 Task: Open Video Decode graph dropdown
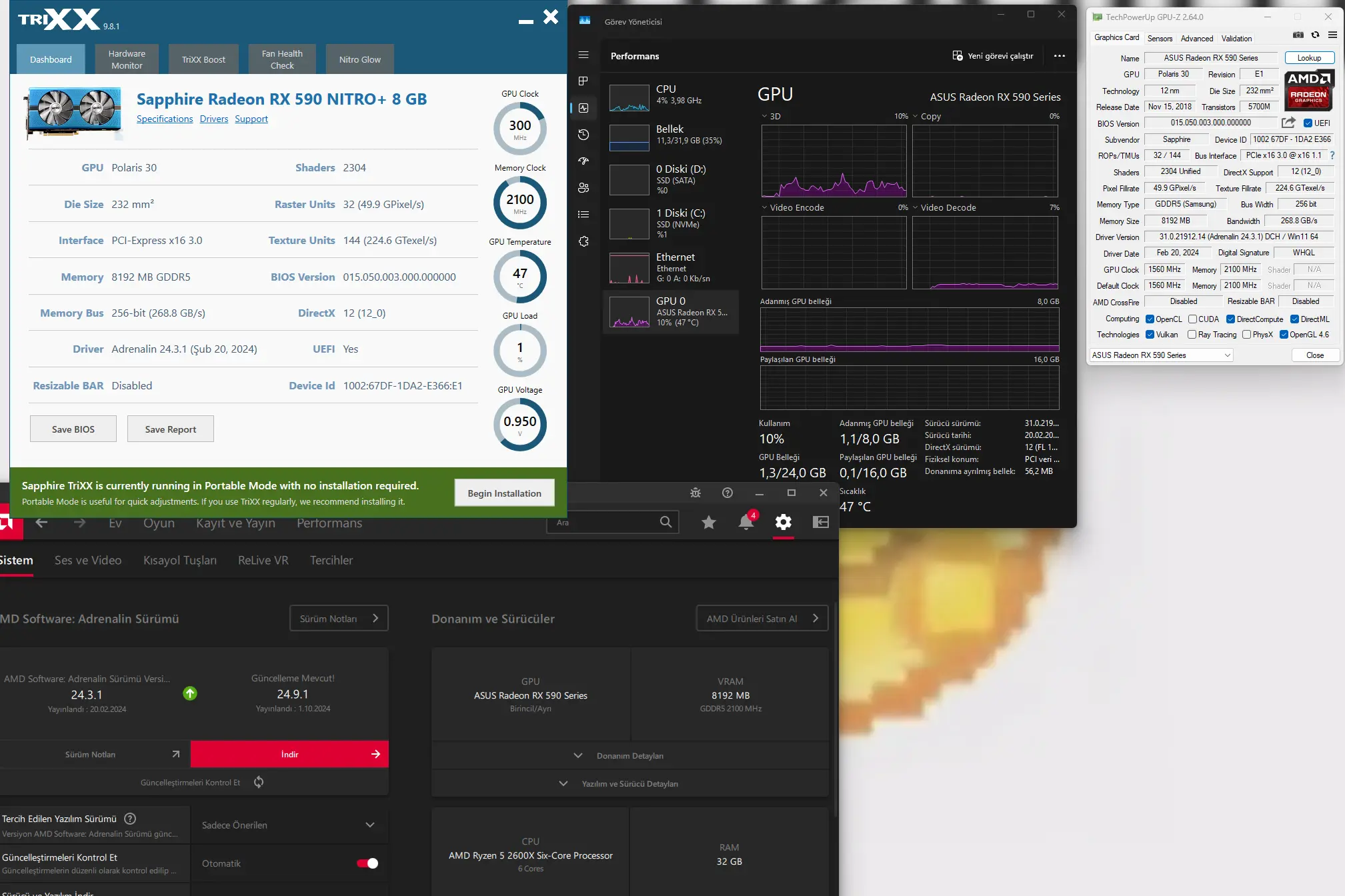click(x=916, y=207)
